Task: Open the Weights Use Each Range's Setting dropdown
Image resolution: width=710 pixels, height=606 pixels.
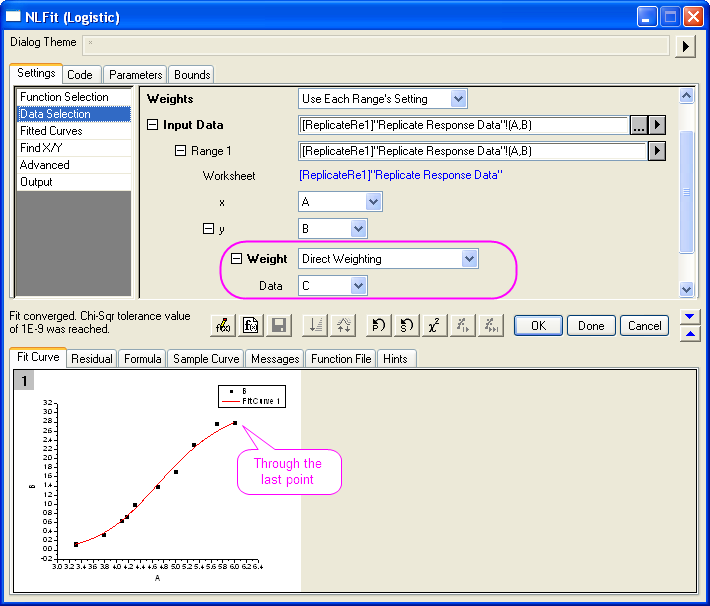Action: [x=459, y=99]
